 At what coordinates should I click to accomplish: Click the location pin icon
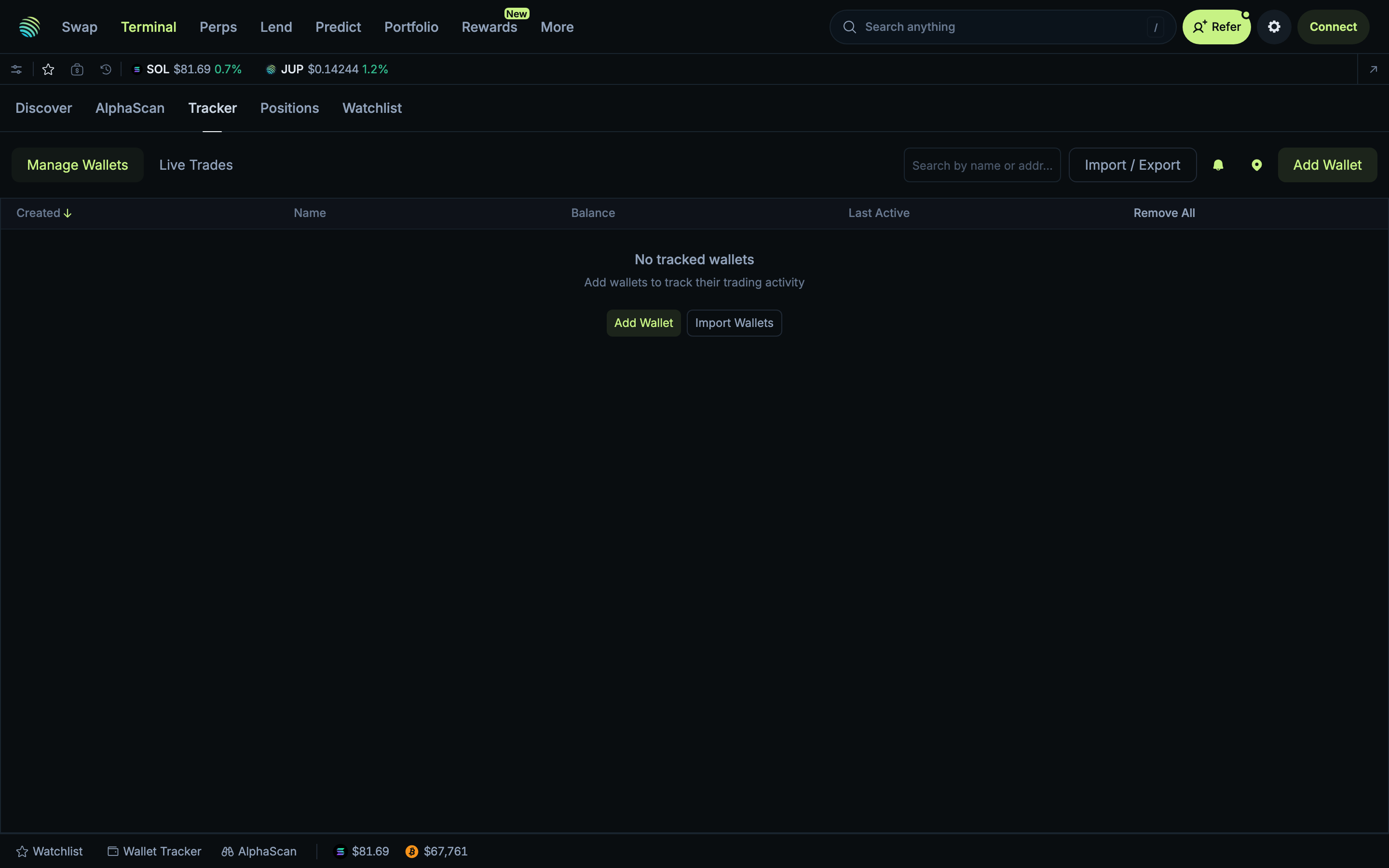click(x=1256, y=165)
